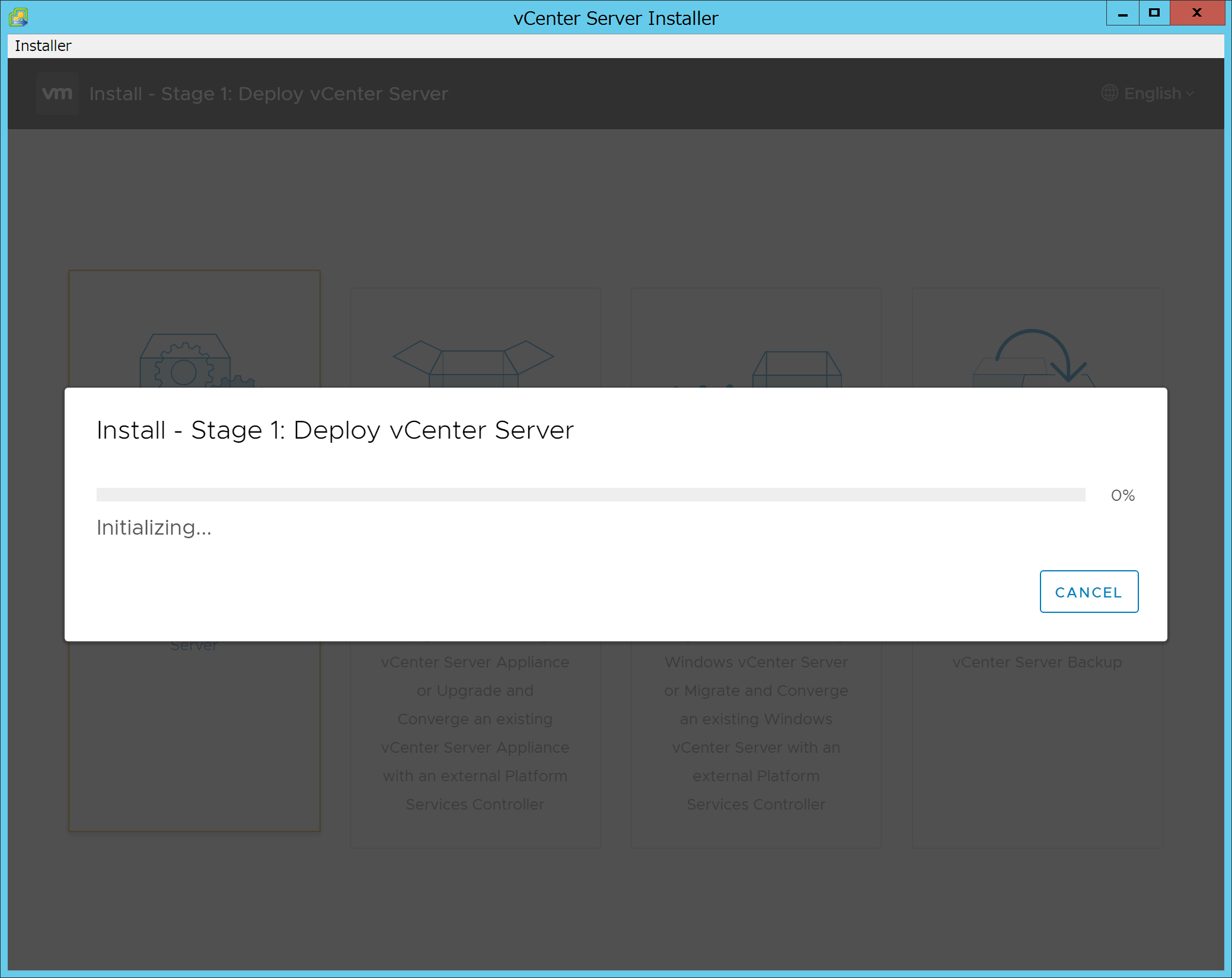Click the vCenter Server Installer app icon

[x=19, y=17]
